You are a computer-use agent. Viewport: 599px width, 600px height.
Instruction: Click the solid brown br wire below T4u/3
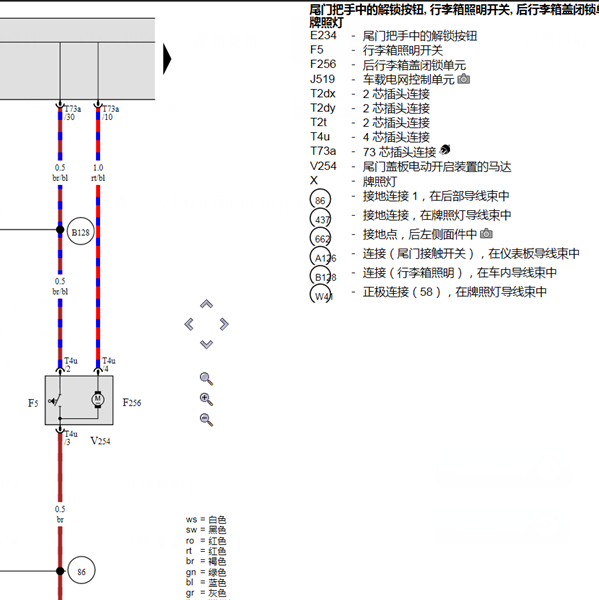pos(60,467)
